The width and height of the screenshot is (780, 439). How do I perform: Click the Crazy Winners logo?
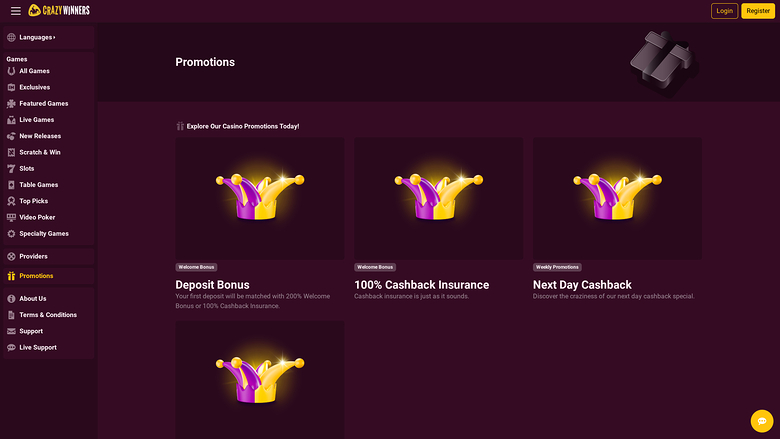coord(61,11)
